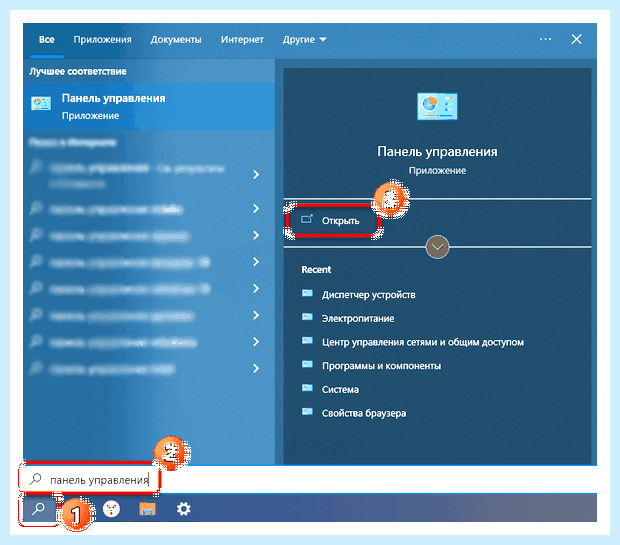Expand more actions with the round chevron button

(x=437, y=247)
